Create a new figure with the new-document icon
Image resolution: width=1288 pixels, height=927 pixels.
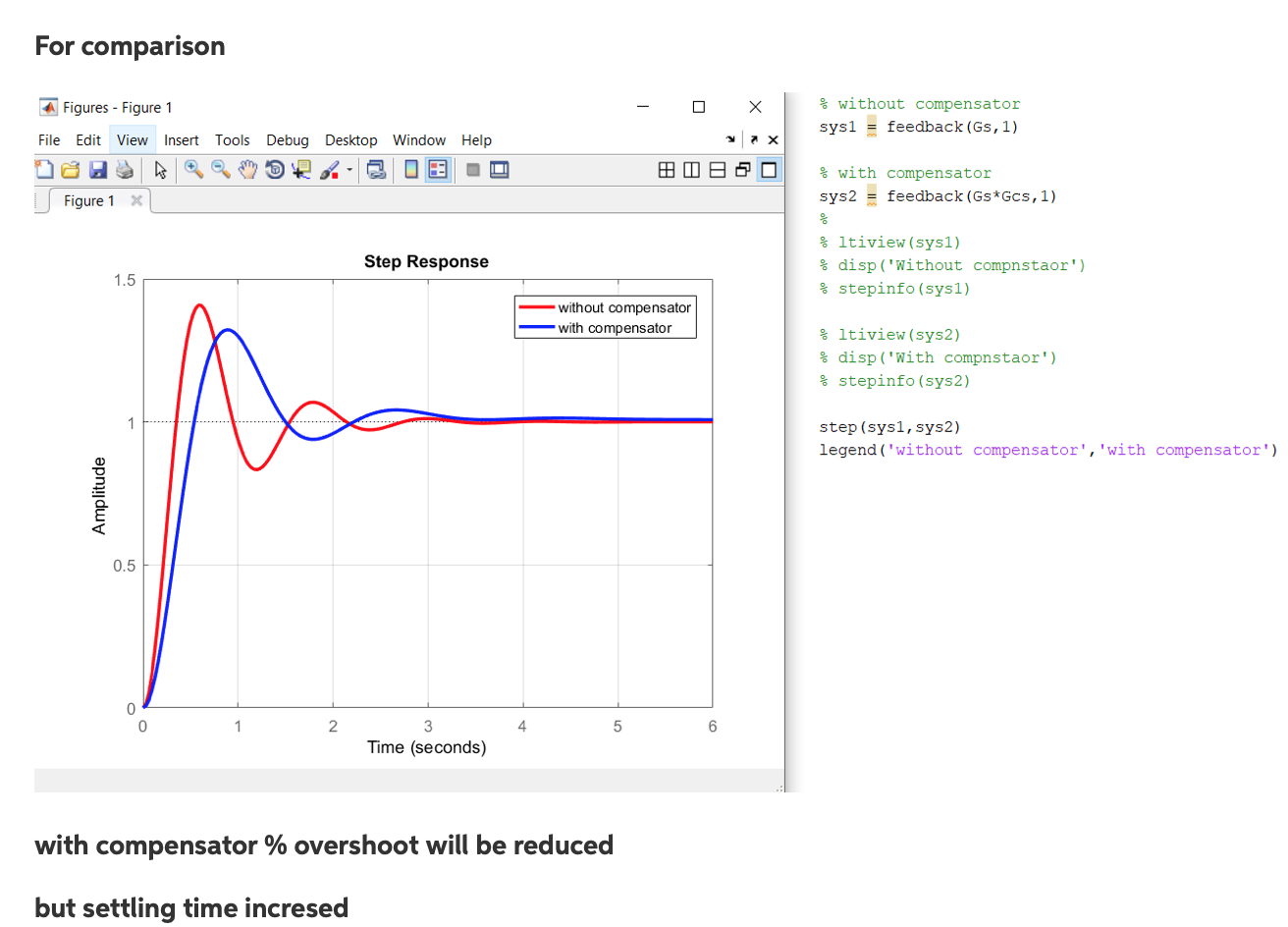click(x=44, y=169)
